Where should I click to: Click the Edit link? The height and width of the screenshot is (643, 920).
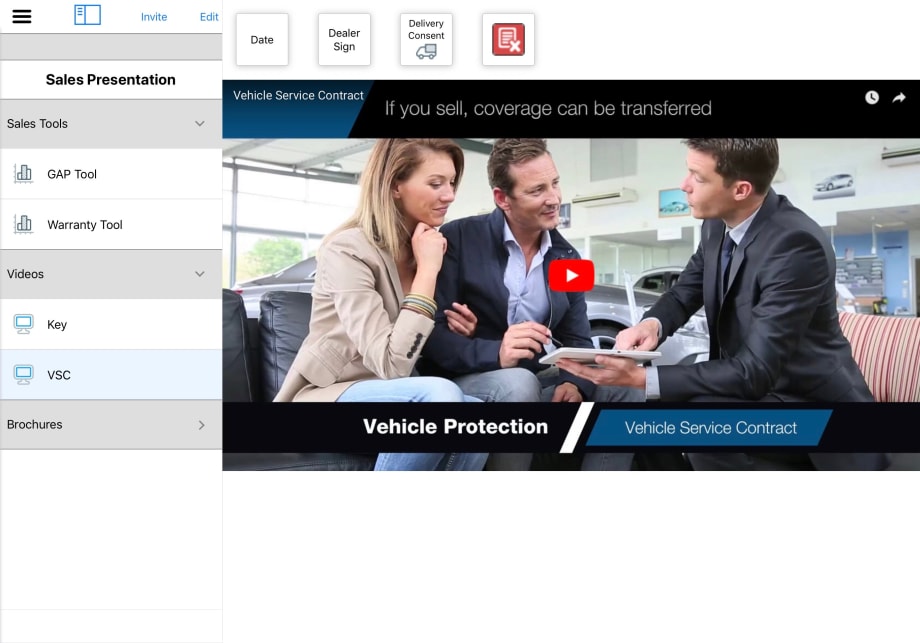coord(208,16)
